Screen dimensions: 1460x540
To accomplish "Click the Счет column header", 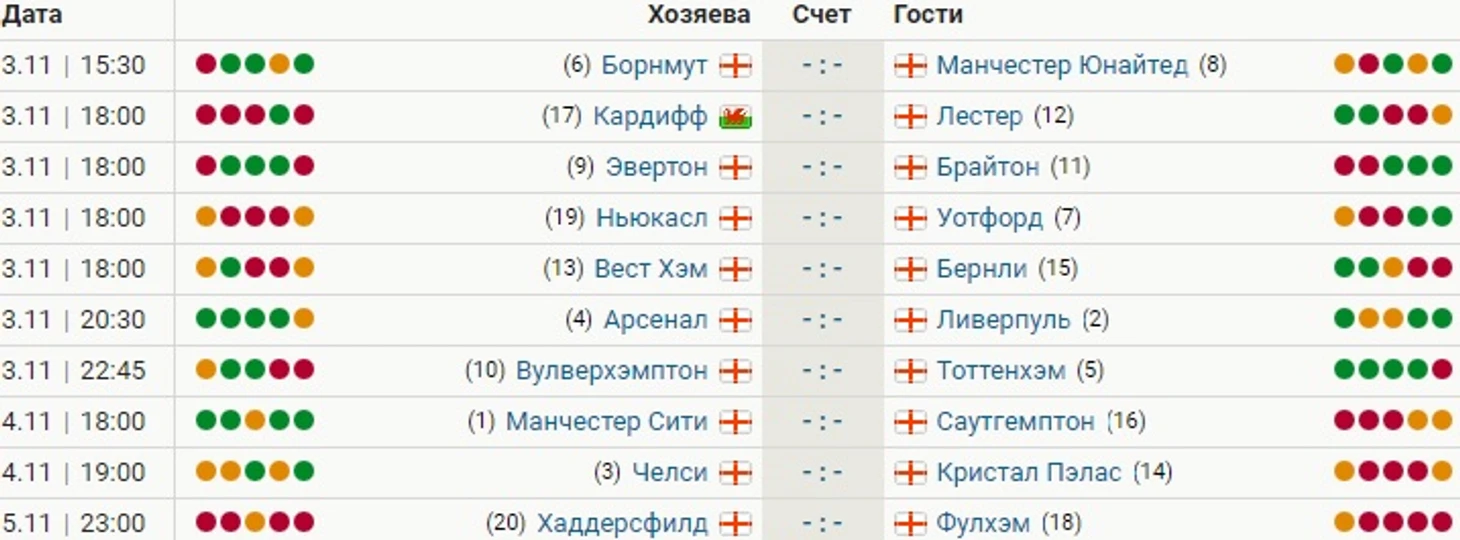I will (822, 15).
